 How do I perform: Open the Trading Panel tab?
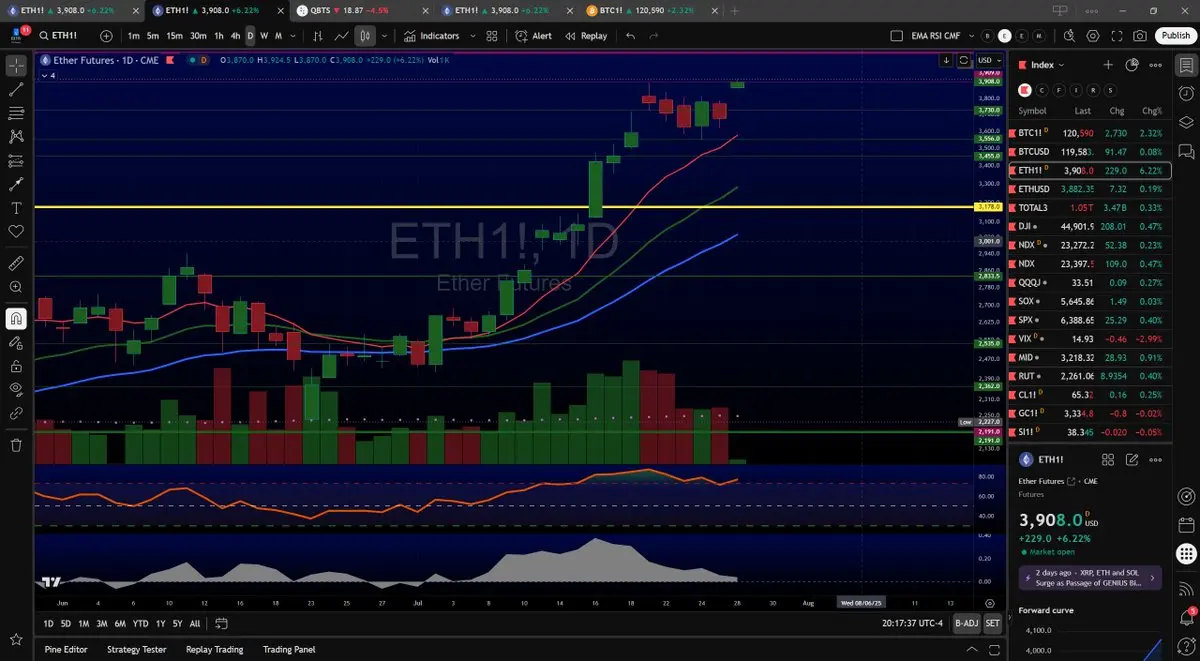[289, 649]
